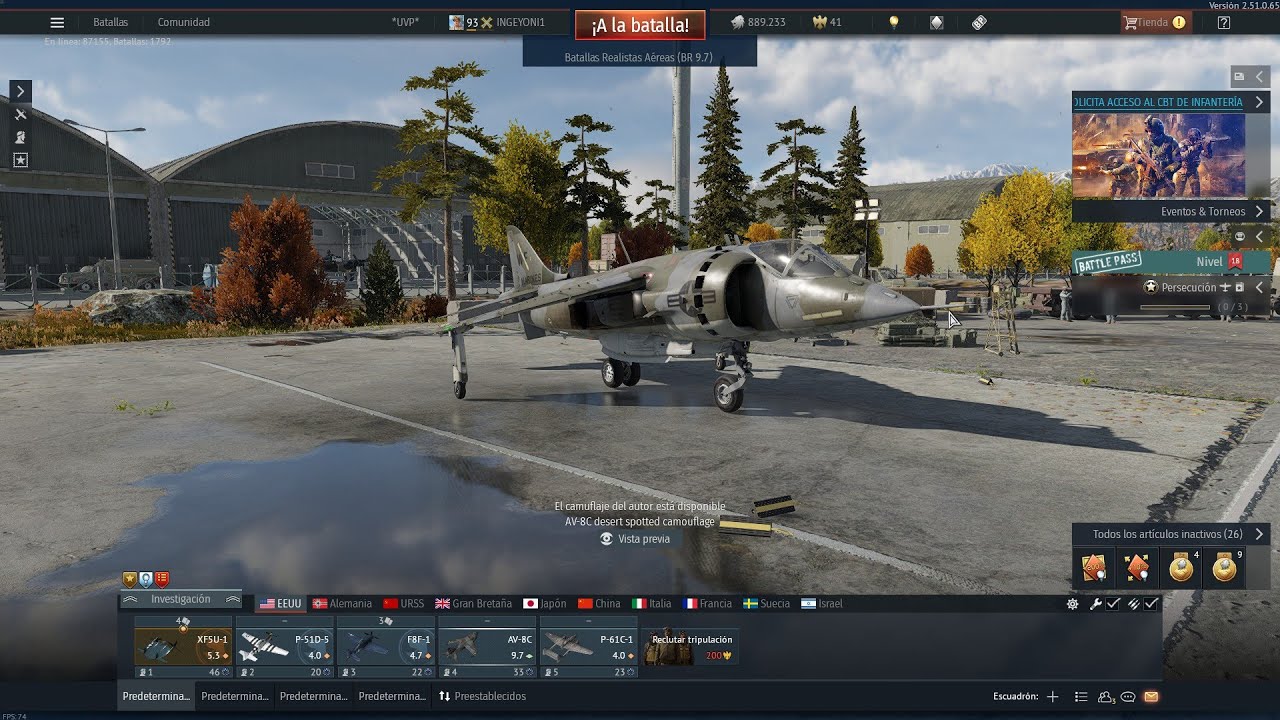Open the Battle Pass Nivel banner

click(1171, 261)
